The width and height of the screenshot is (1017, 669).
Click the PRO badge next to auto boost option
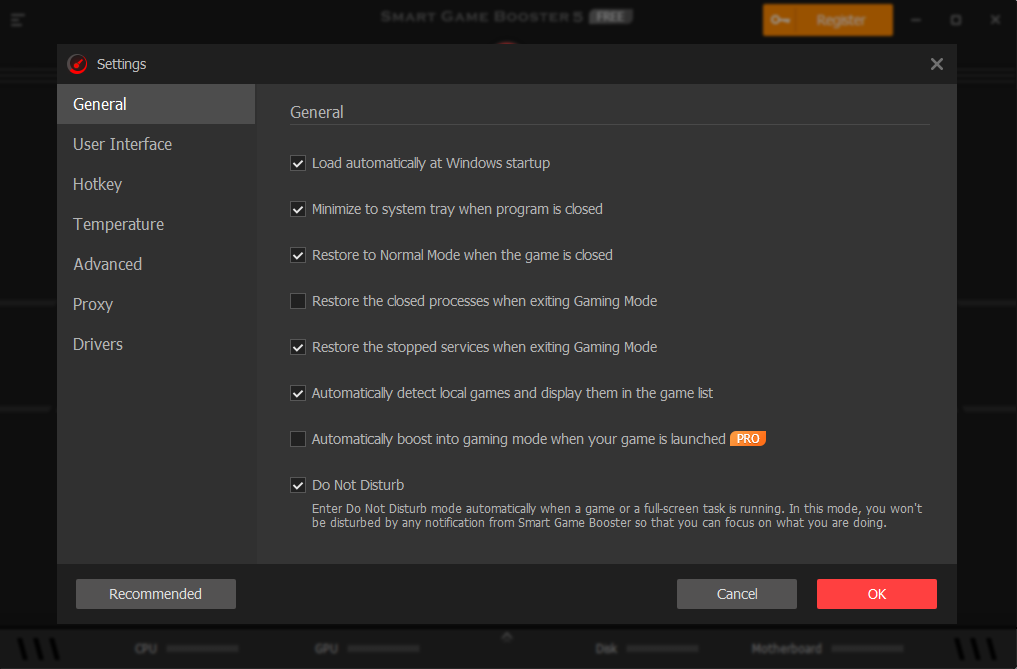pyautogui.click(x=748, y=439)
